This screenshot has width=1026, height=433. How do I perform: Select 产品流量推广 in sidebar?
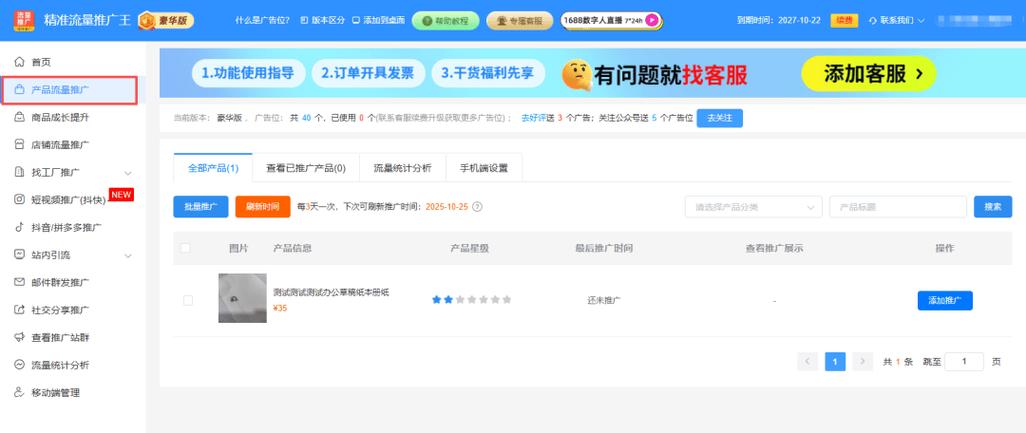[x=69, y=90]
